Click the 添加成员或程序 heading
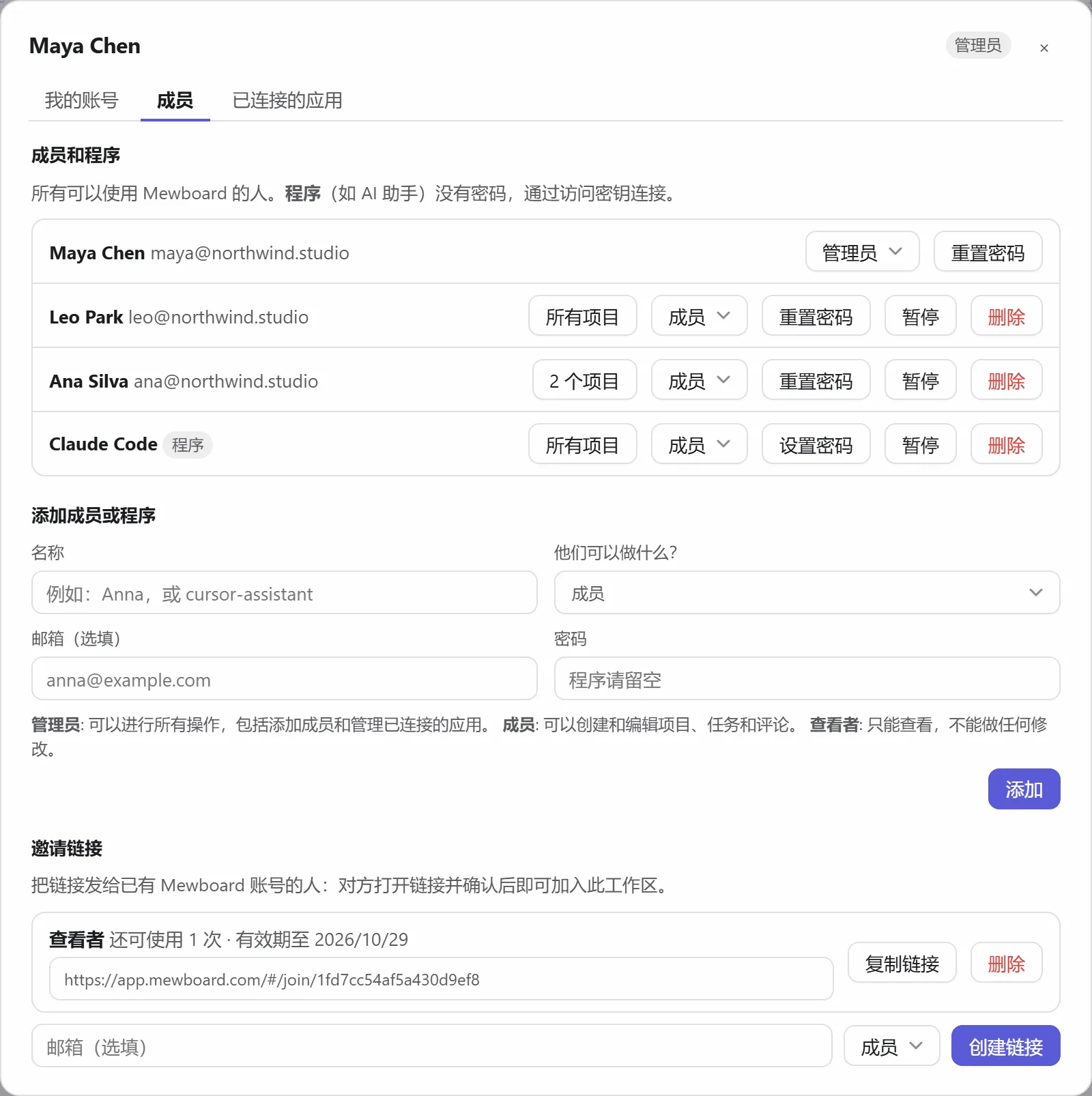 coord(94,515)
